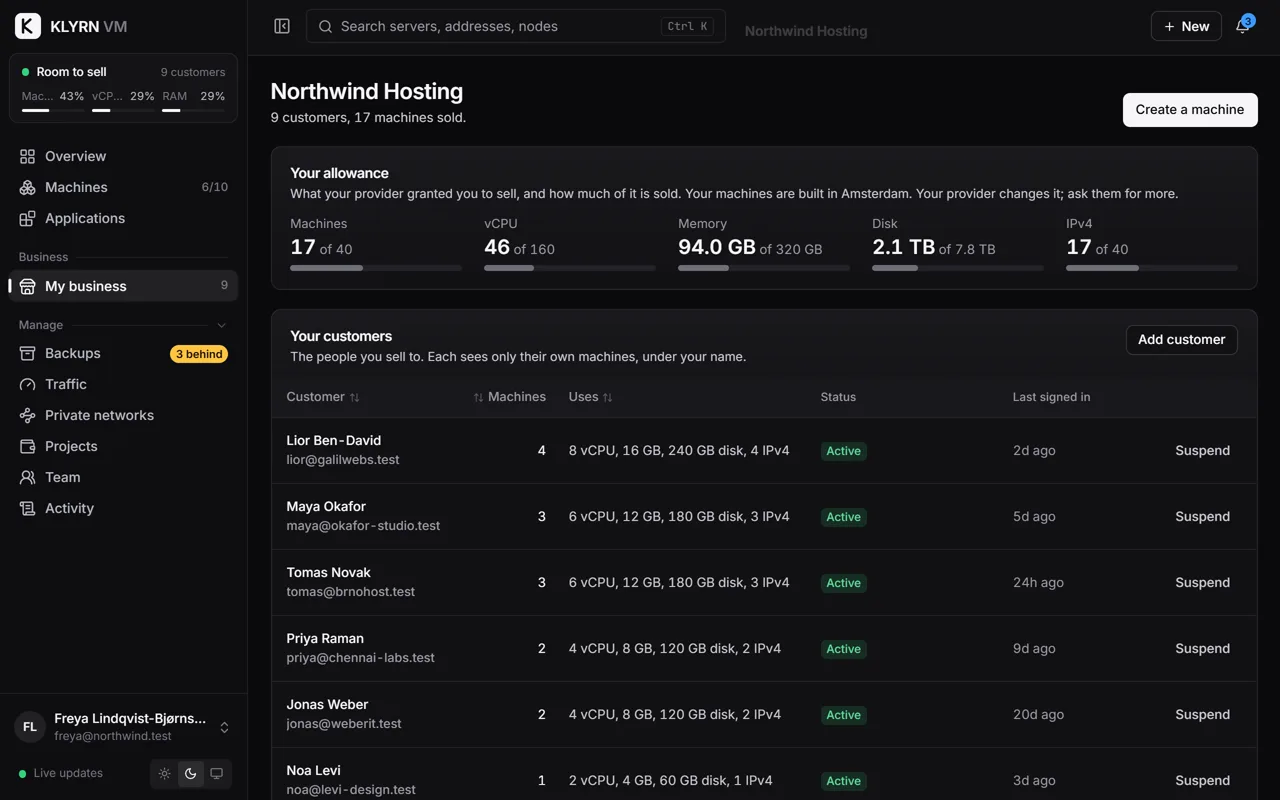Image resolution: width=1280 pixels, height=800 pixels.
Task: Click the Private networks icon
Action: coord(27,415)
